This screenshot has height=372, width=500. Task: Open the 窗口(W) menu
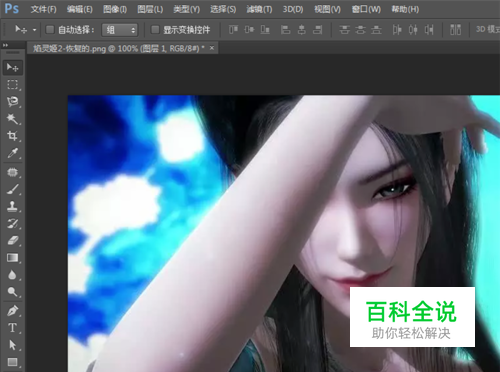366,9
